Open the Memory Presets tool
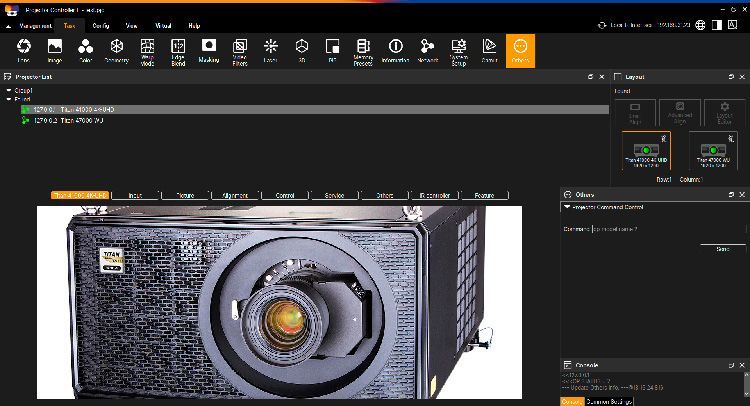Screen dimensions: 750x406 (x=363, y=52)
